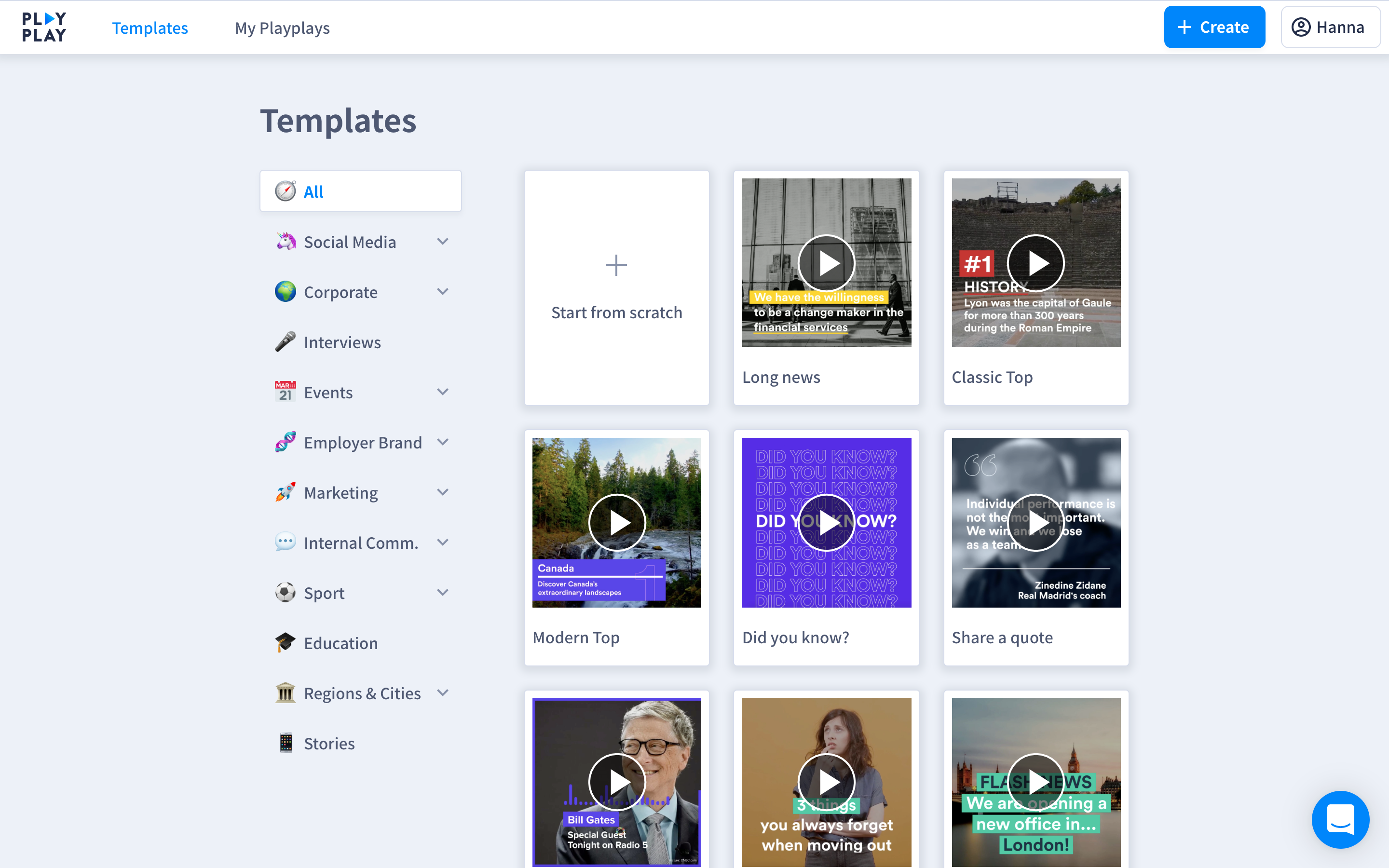Play the Long news template preview
Screen dimensions: 1389x868
pyautogui.click(x=827, y=263)
